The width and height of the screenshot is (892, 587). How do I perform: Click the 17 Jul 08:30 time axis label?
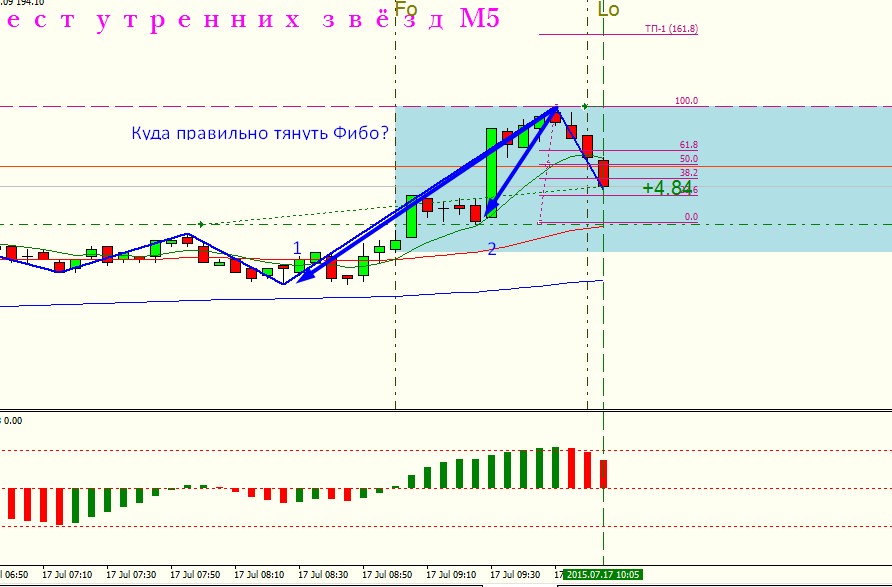coord(323,574)
